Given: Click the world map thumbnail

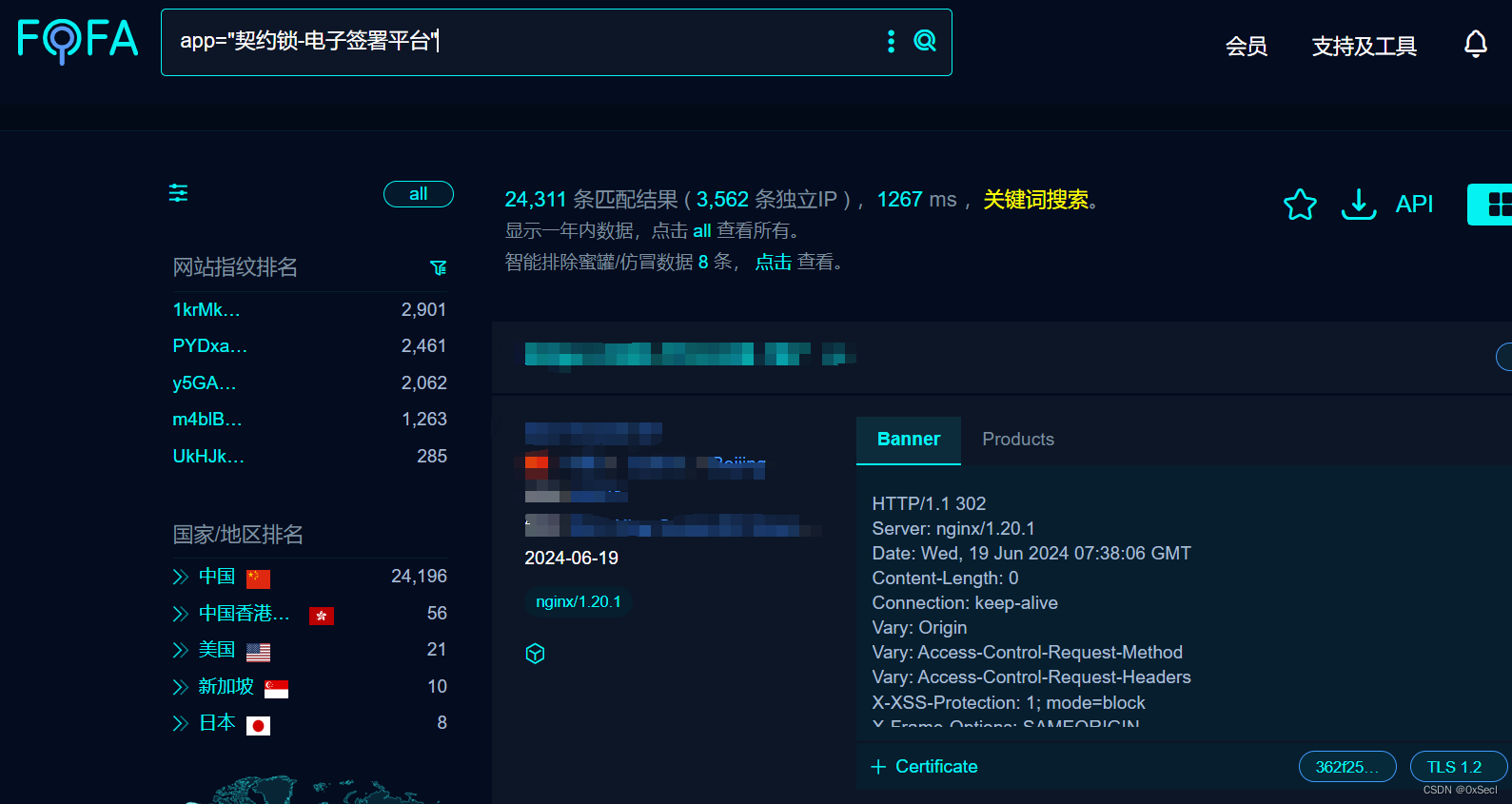Looking at the screenshot, I should click(314, 791).
